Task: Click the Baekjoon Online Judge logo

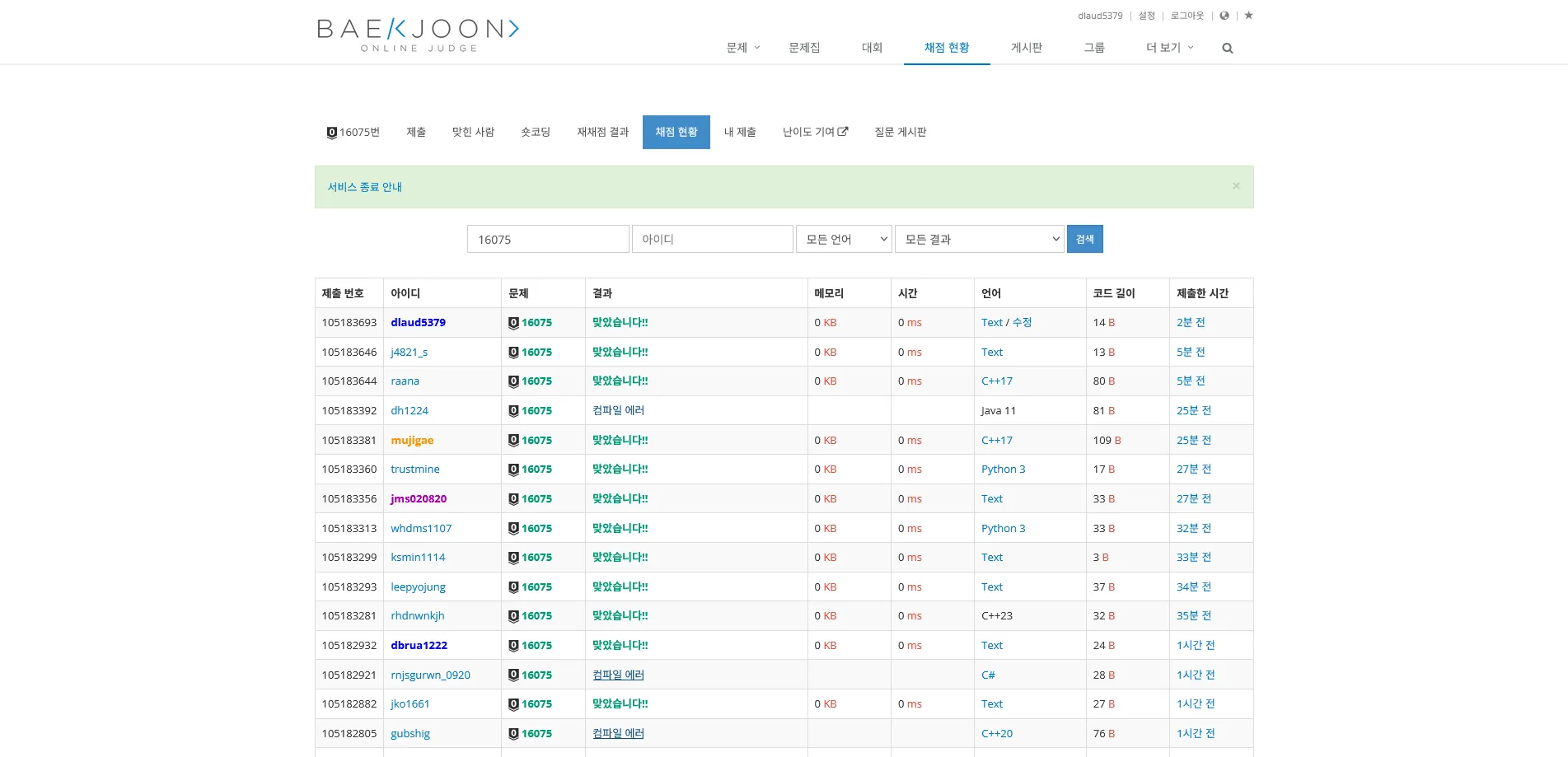Action: tap(418, 35)
